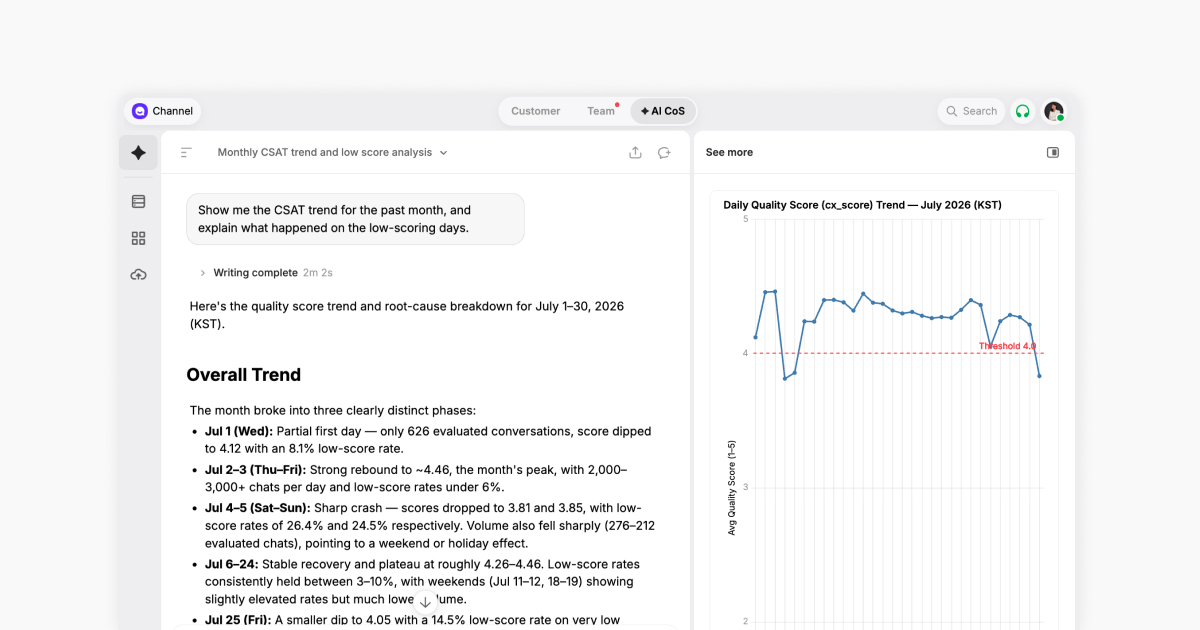Open the Monthly CSAT trend title dropdown

click(333, 152)
